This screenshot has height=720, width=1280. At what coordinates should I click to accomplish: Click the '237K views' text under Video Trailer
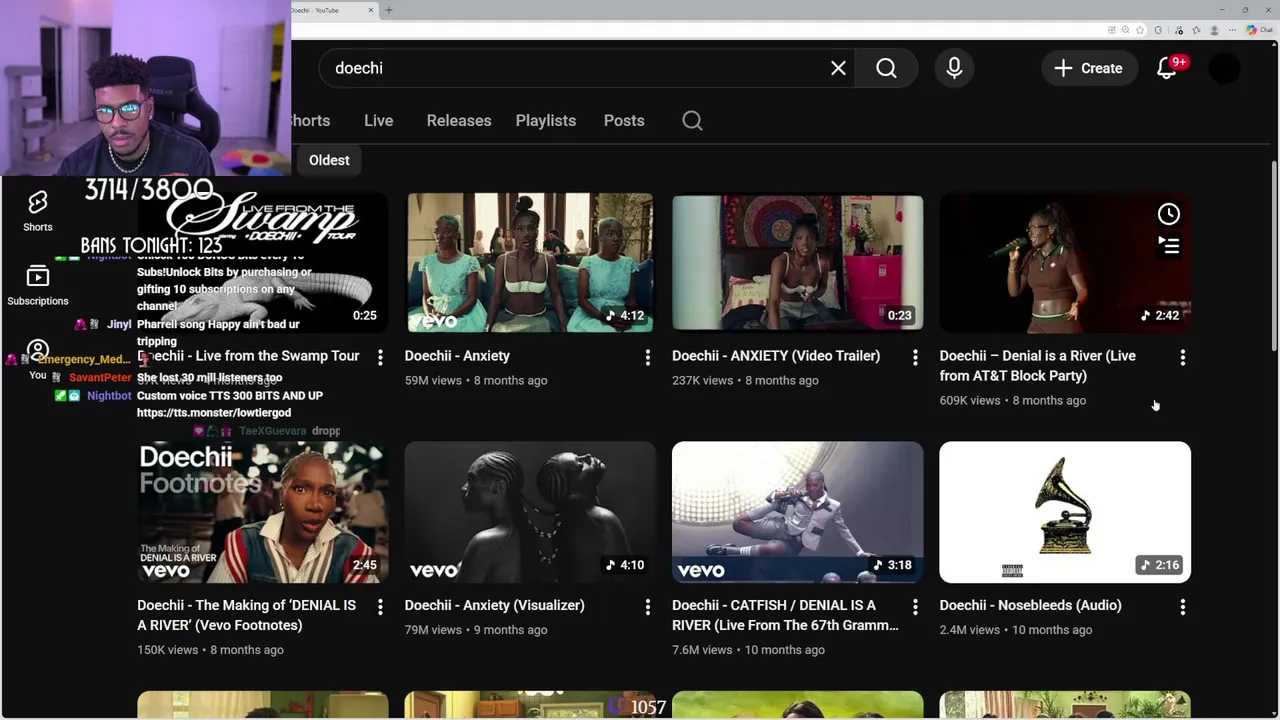(x=704, y=380)
